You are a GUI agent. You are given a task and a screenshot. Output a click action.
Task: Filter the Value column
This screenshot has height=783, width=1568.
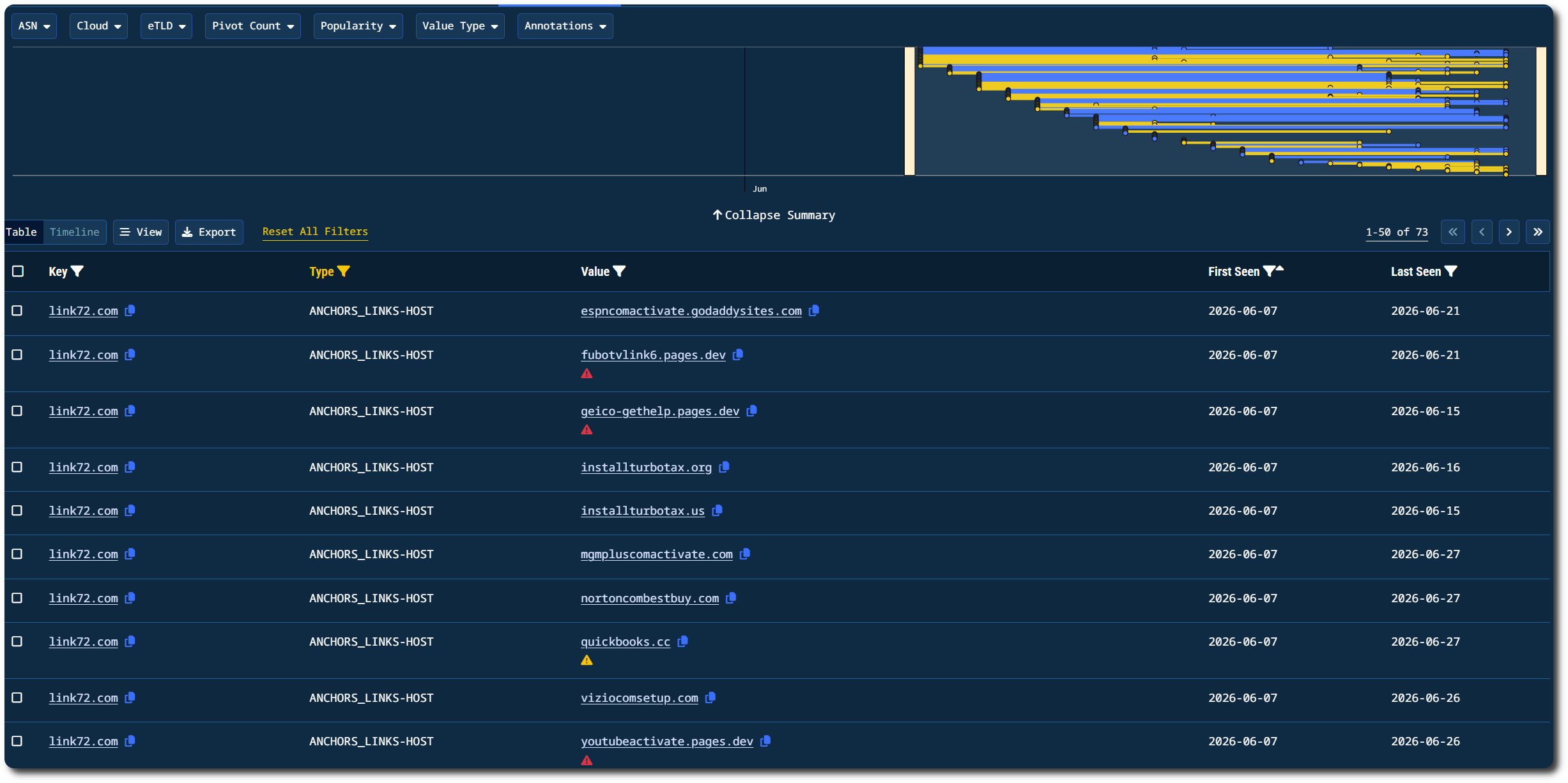(x=619, y=271)
